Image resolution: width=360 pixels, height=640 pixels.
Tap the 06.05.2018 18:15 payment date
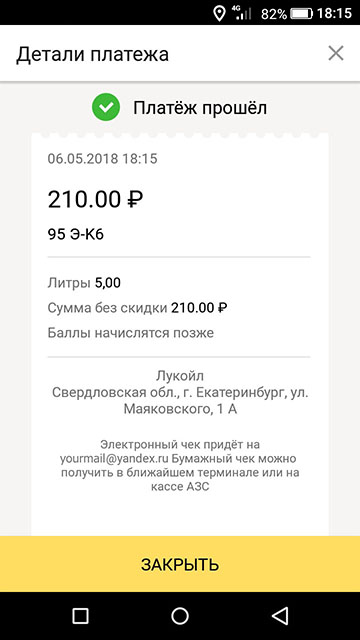pyautogui.click(x=102, y=158)
